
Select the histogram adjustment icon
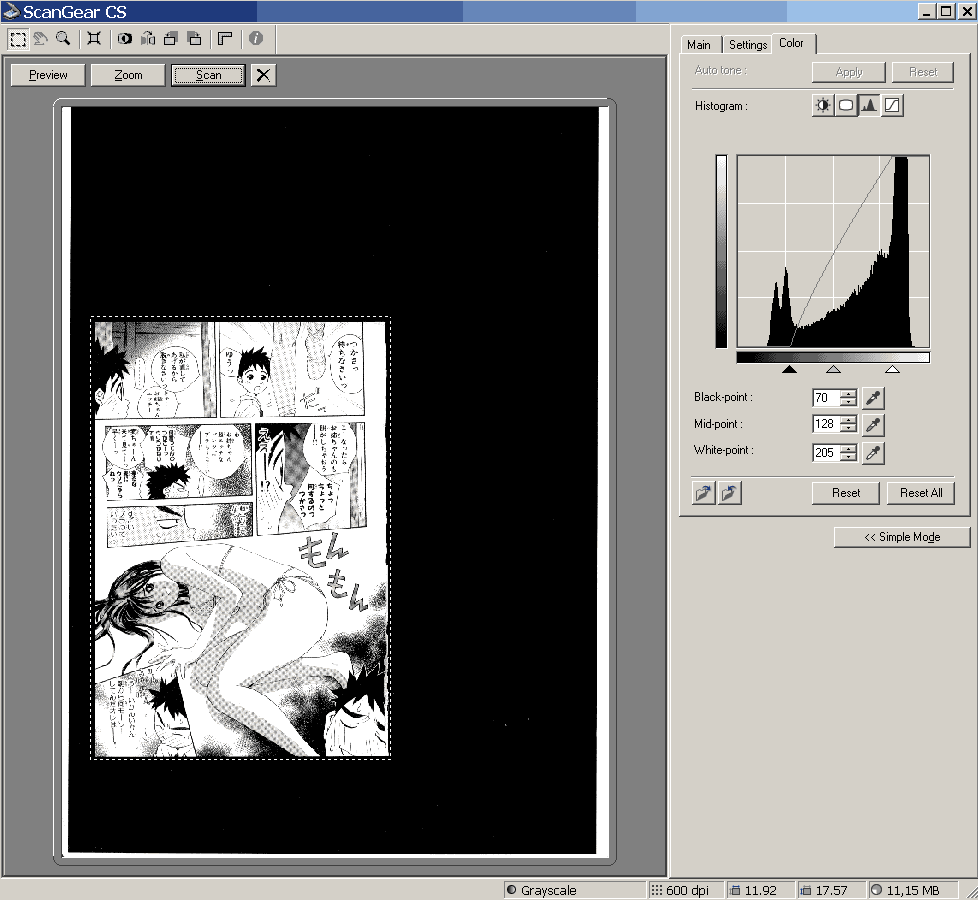coord(869,105)
